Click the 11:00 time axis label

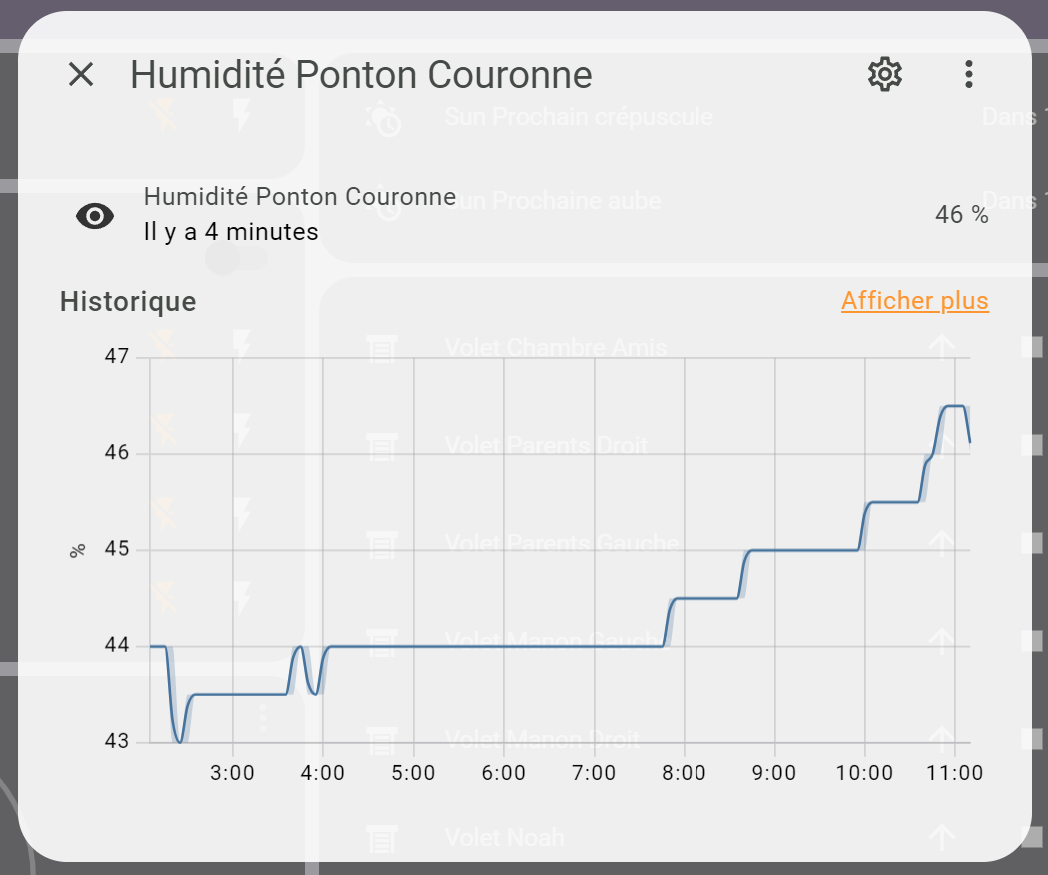(954, 773)
